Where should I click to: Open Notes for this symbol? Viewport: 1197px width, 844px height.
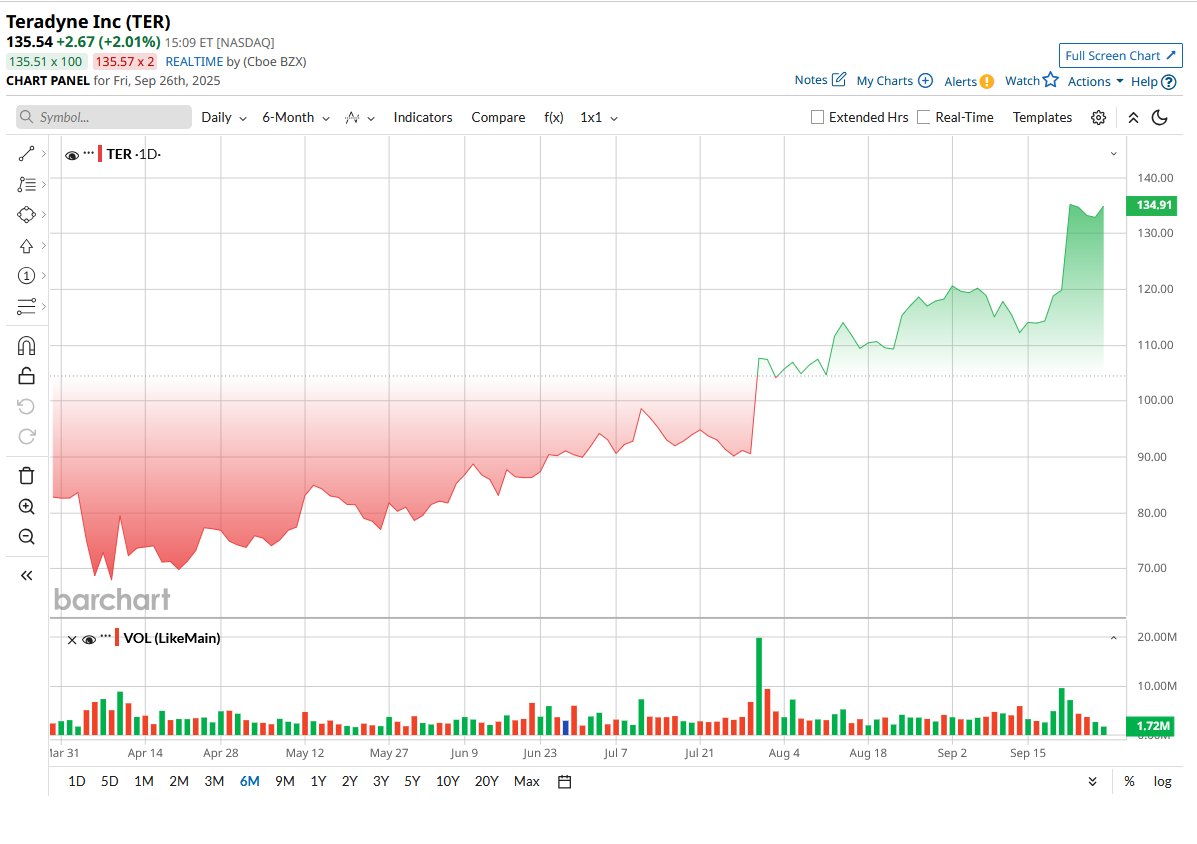[x=820, y=79]
